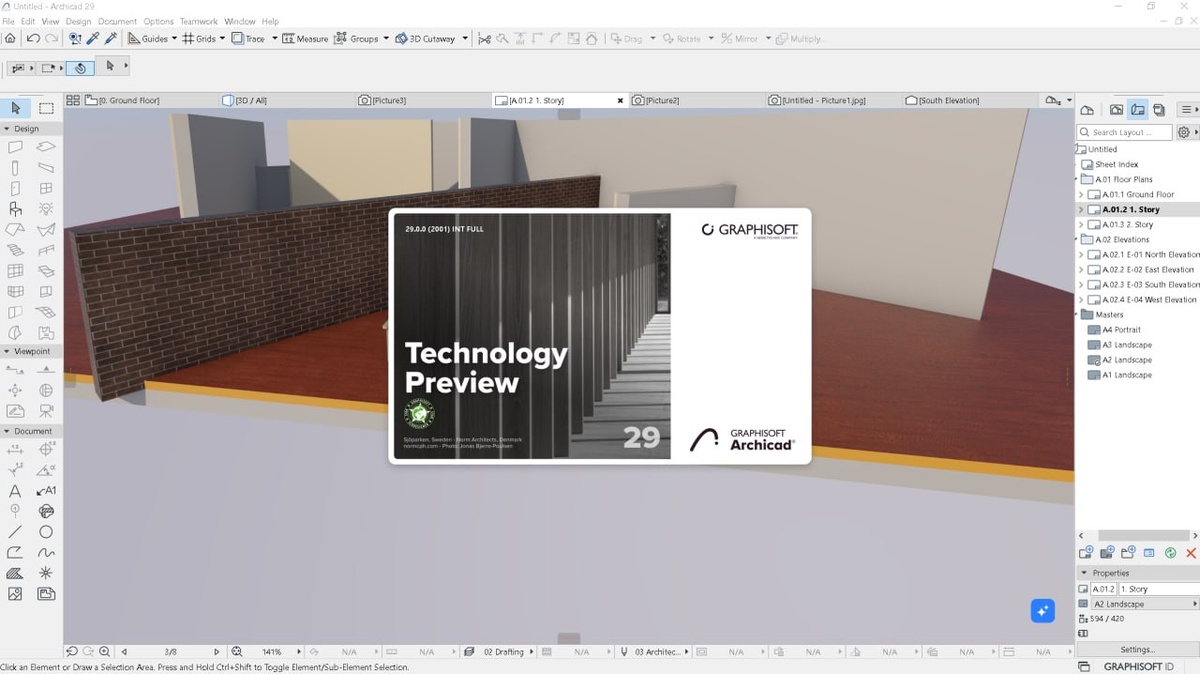Click the layout name field 1. Story
The height and width of the screenshot is (674, 1200).
coord(1159,589)
